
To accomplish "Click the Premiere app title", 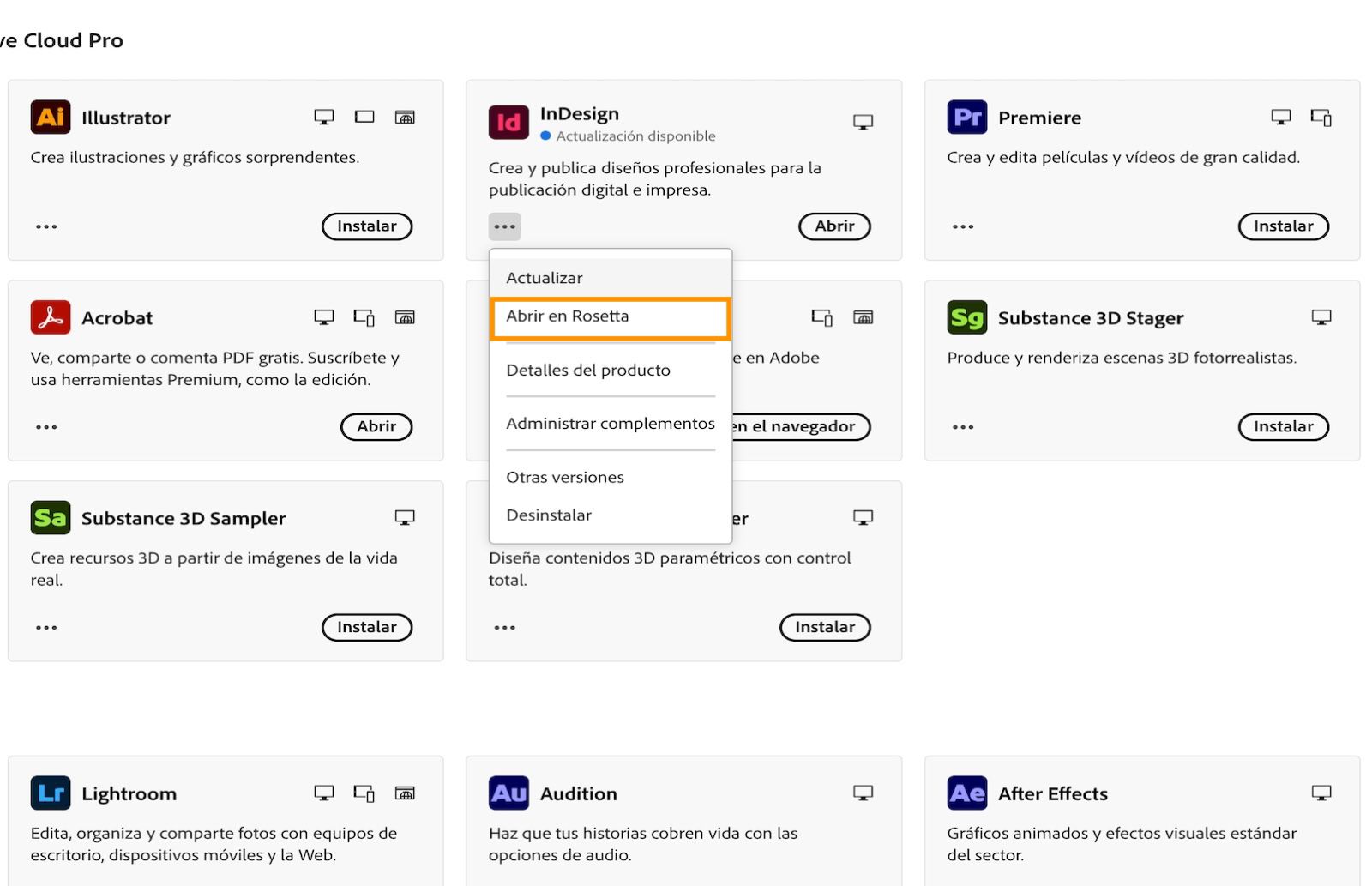I will click(1039, 118).
